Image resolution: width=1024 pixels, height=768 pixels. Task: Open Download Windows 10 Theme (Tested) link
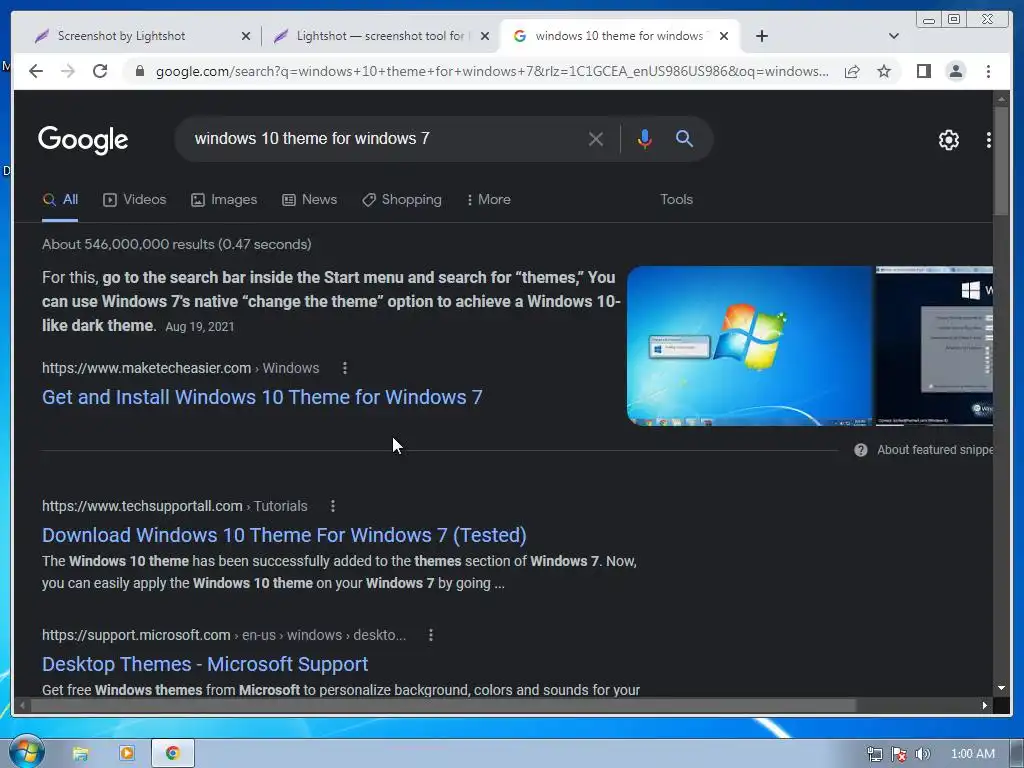(x=284, y=535)
